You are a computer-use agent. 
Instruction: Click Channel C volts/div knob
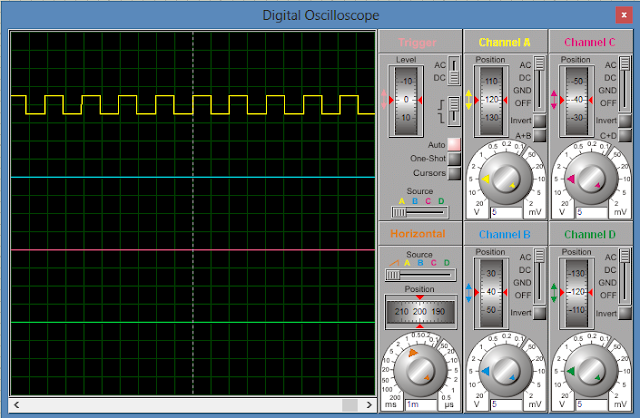pos(591,179)
